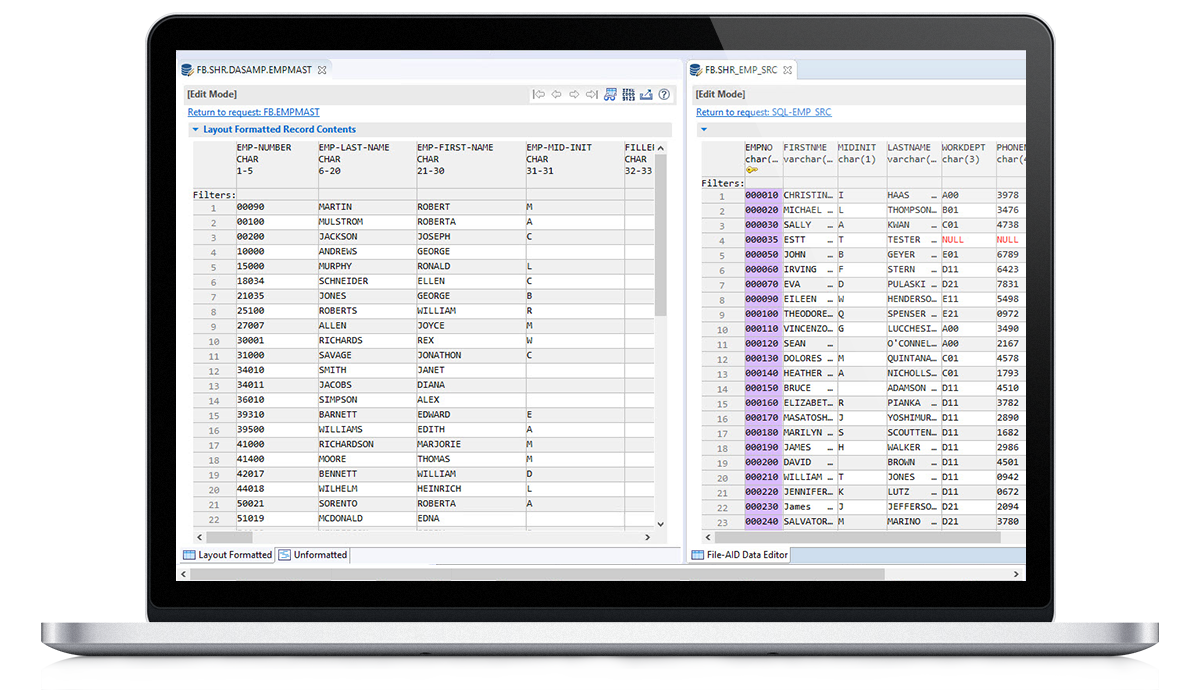Click the first record navigation arrow
The image size is (1200, 690).
click(539, 94)
